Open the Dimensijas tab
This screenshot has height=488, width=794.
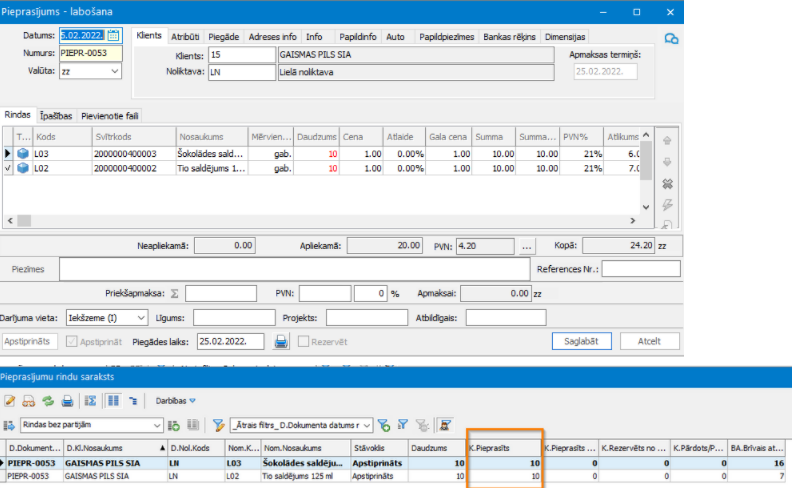tap(565, 36)
